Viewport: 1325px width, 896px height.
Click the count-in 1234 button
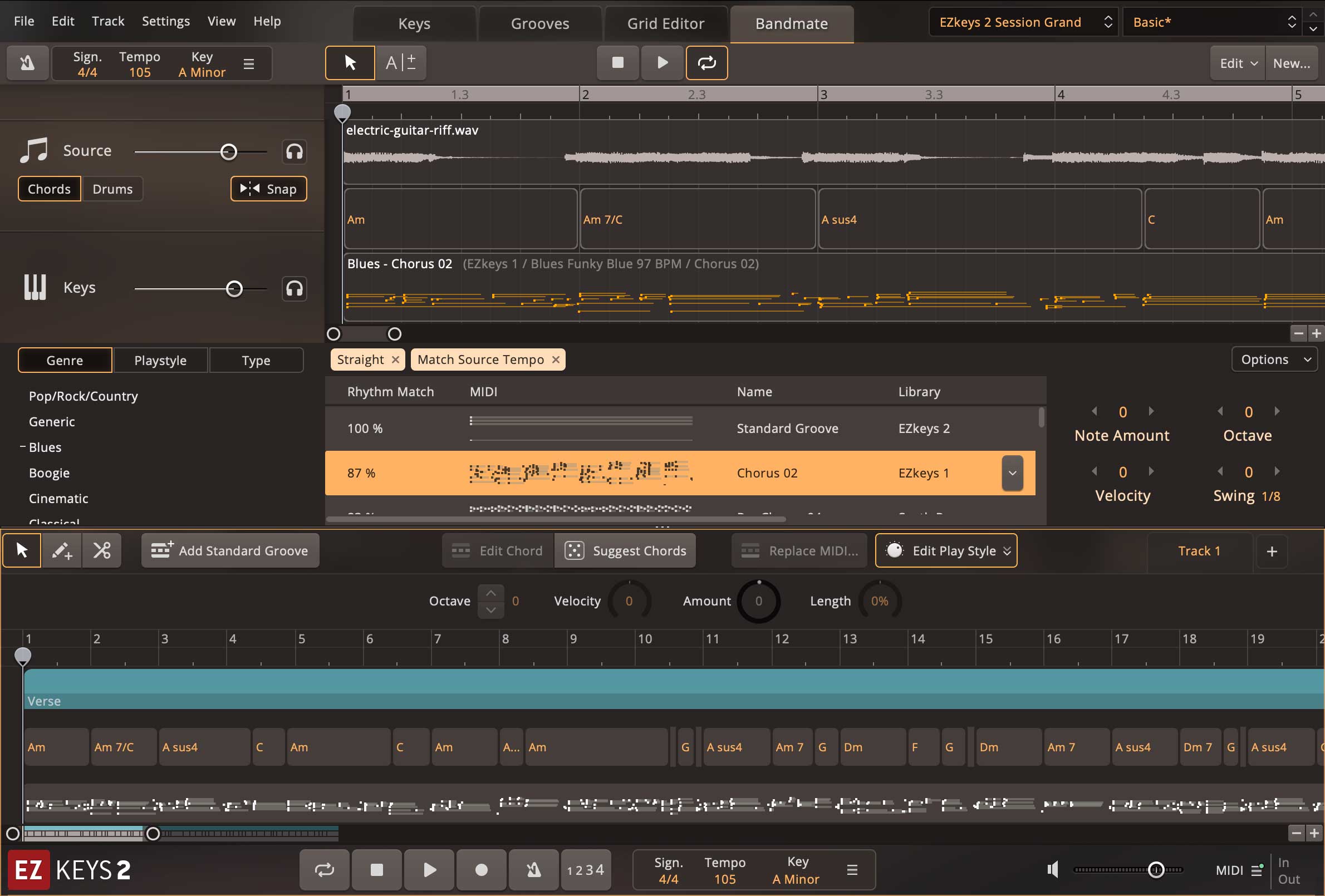586,870
